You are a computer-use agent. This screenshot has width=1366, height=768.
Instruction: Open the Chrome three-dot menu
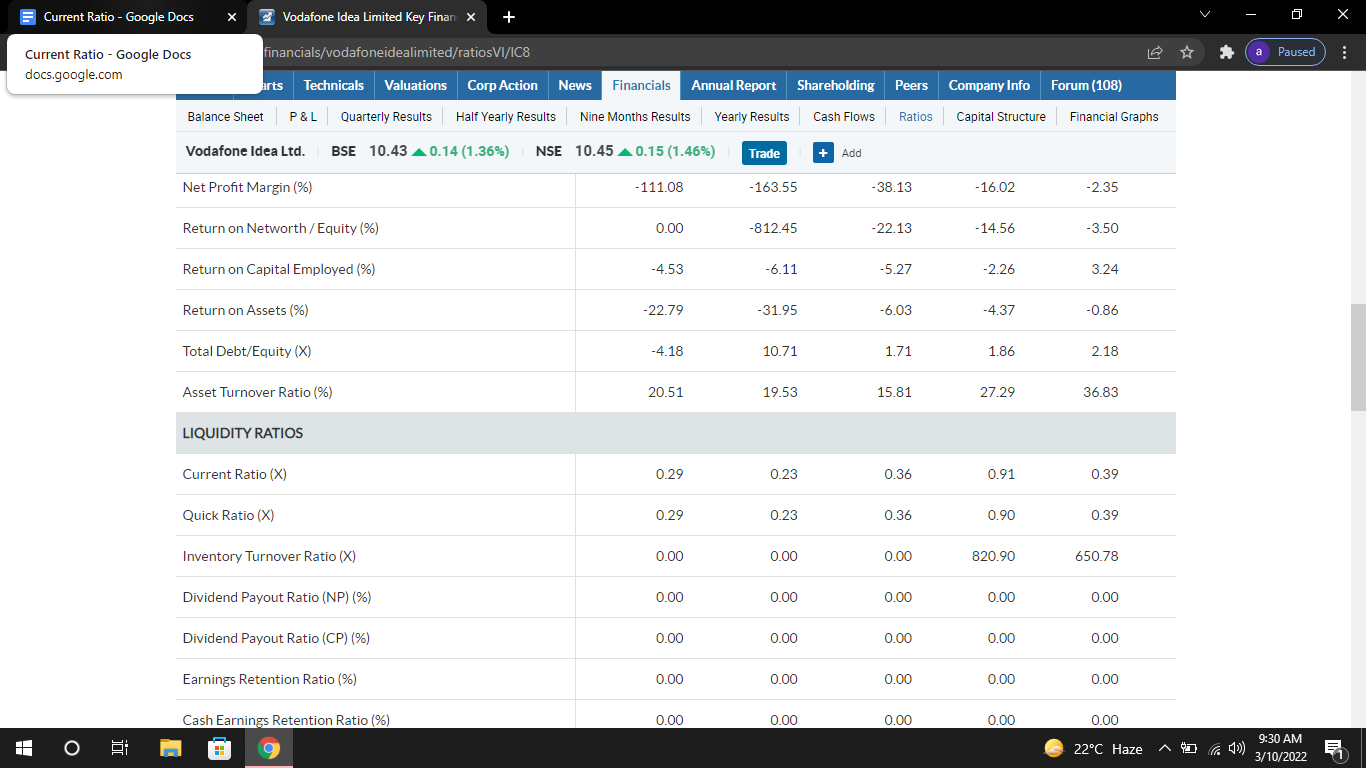click(x=1344, y=52)
